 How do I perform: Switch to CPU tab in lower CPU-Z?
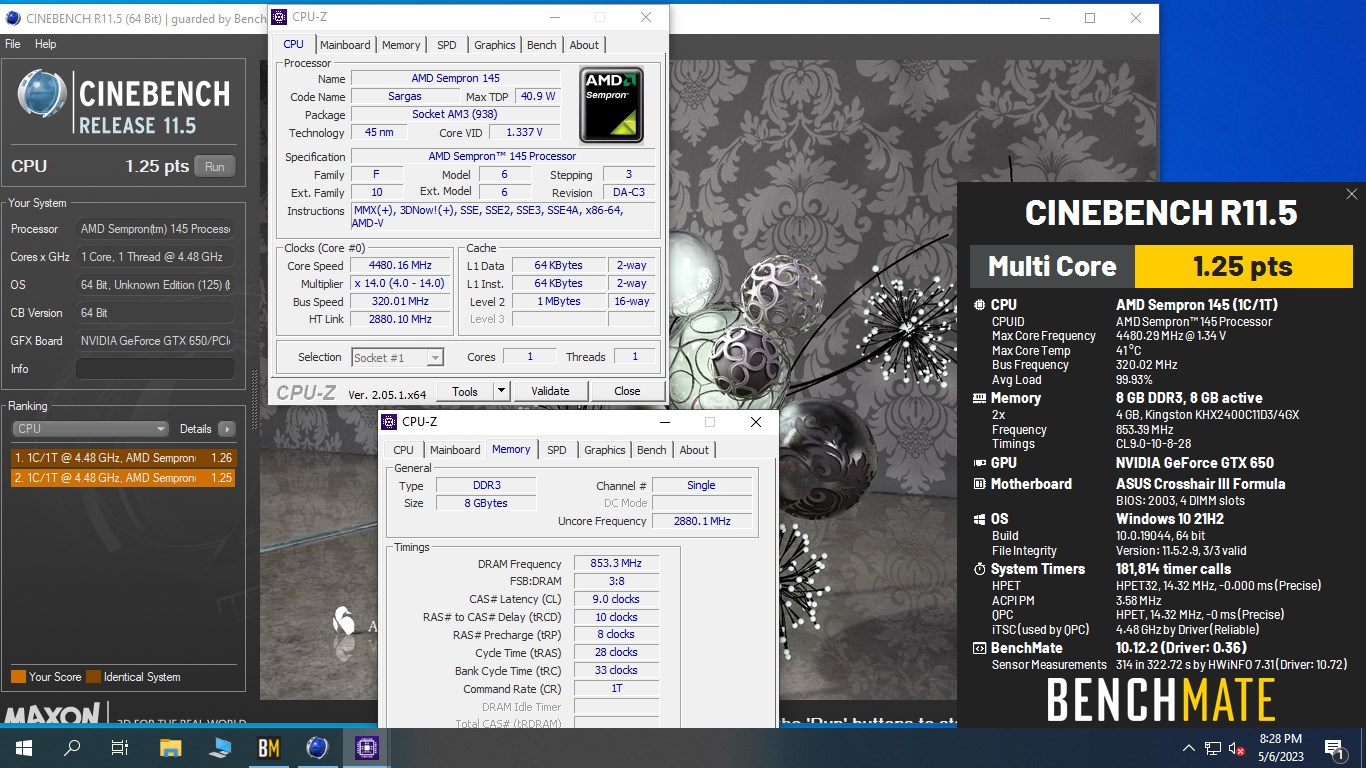click(x=403, y=450)
